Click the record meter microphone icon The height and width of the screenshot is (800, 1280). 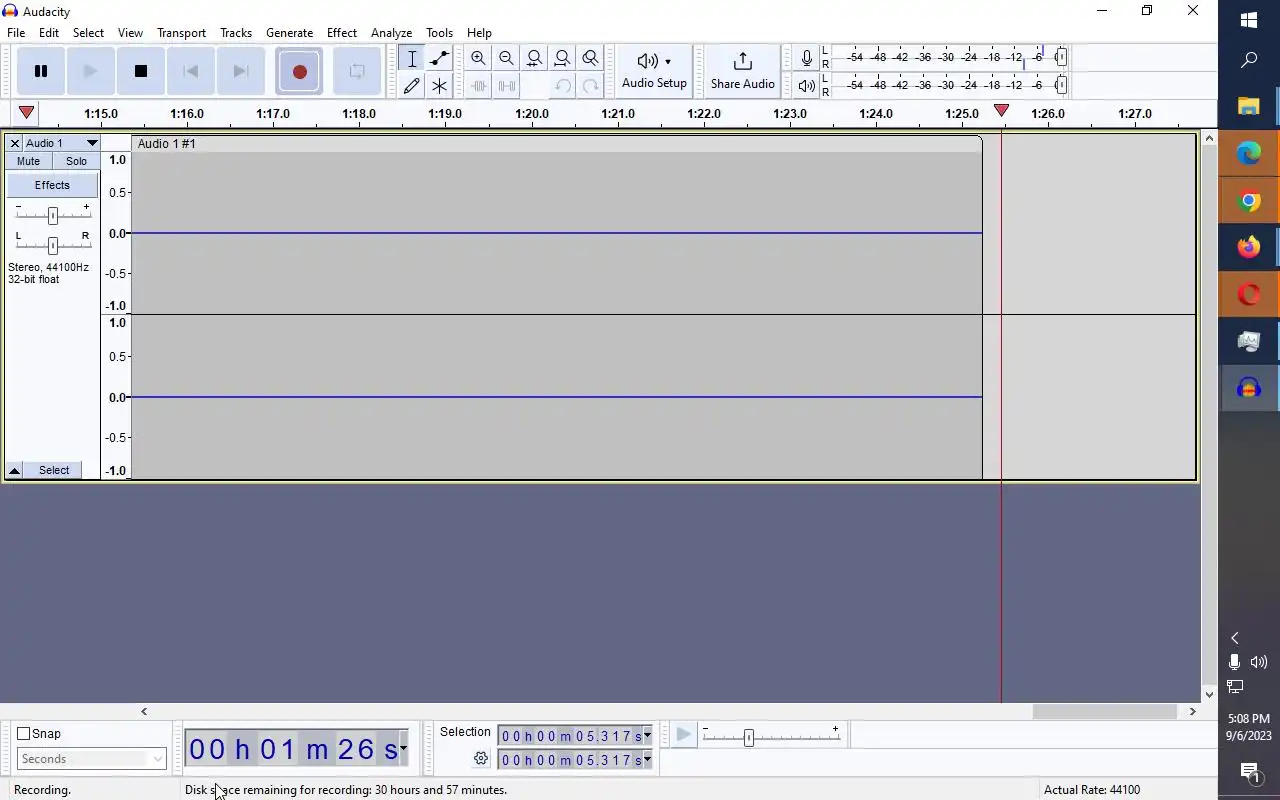click(x=807, y=58)
